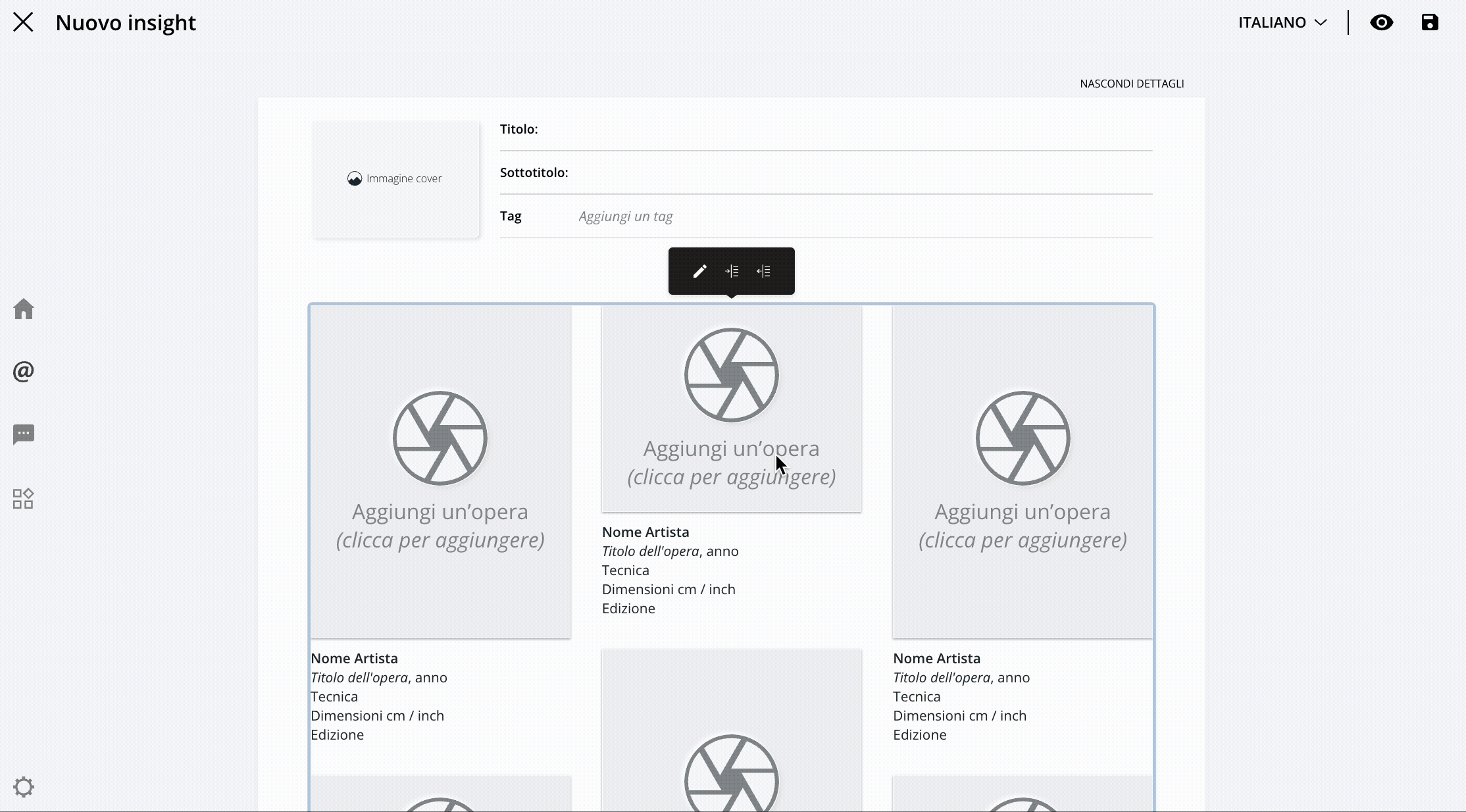Click insert-block-before icon in floating toolbar
1466x812 pixels.
(732, 271)
